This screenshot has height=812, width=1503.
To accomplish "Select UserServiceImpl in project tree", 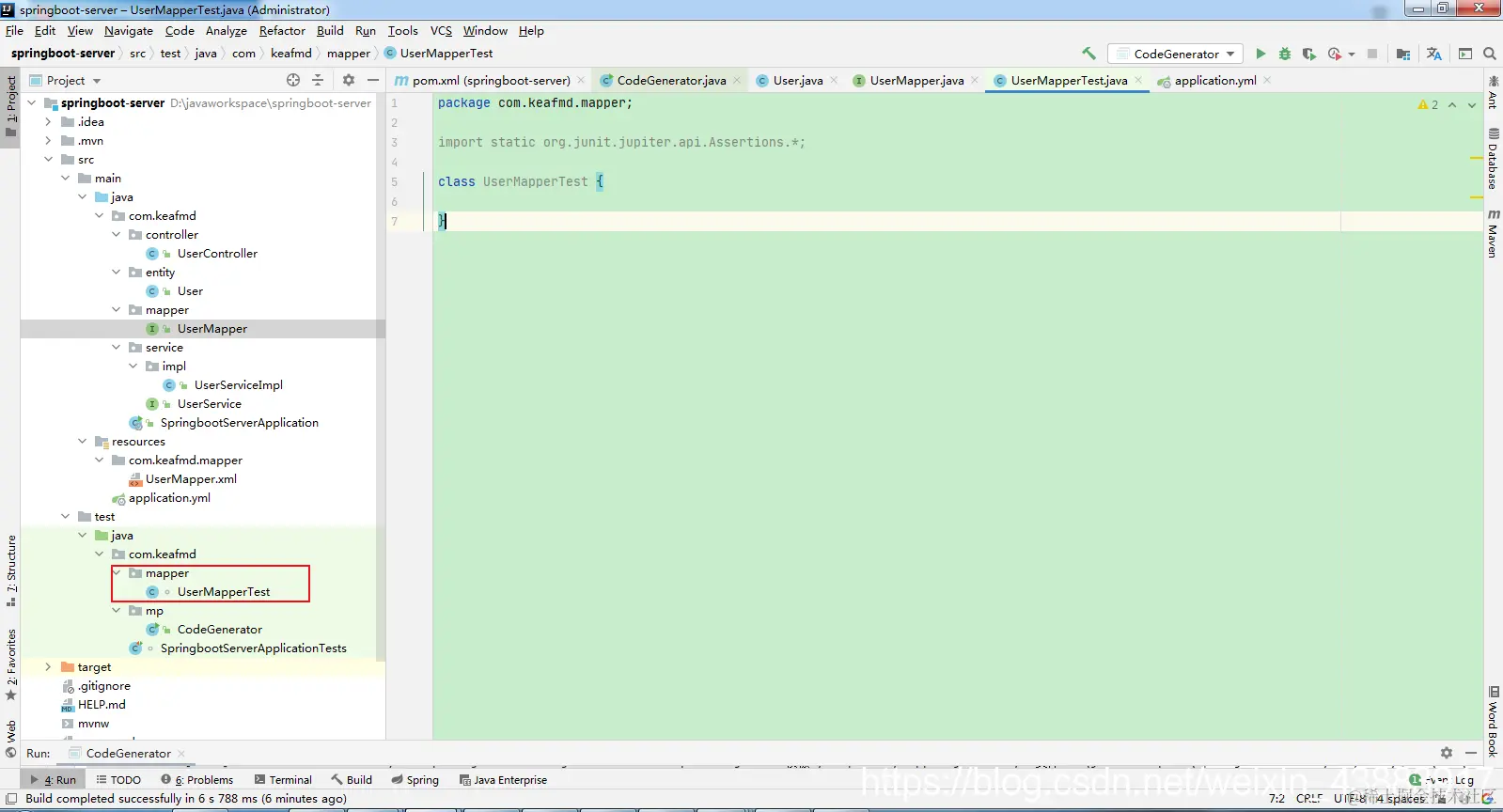I will (x=238, y=385).
